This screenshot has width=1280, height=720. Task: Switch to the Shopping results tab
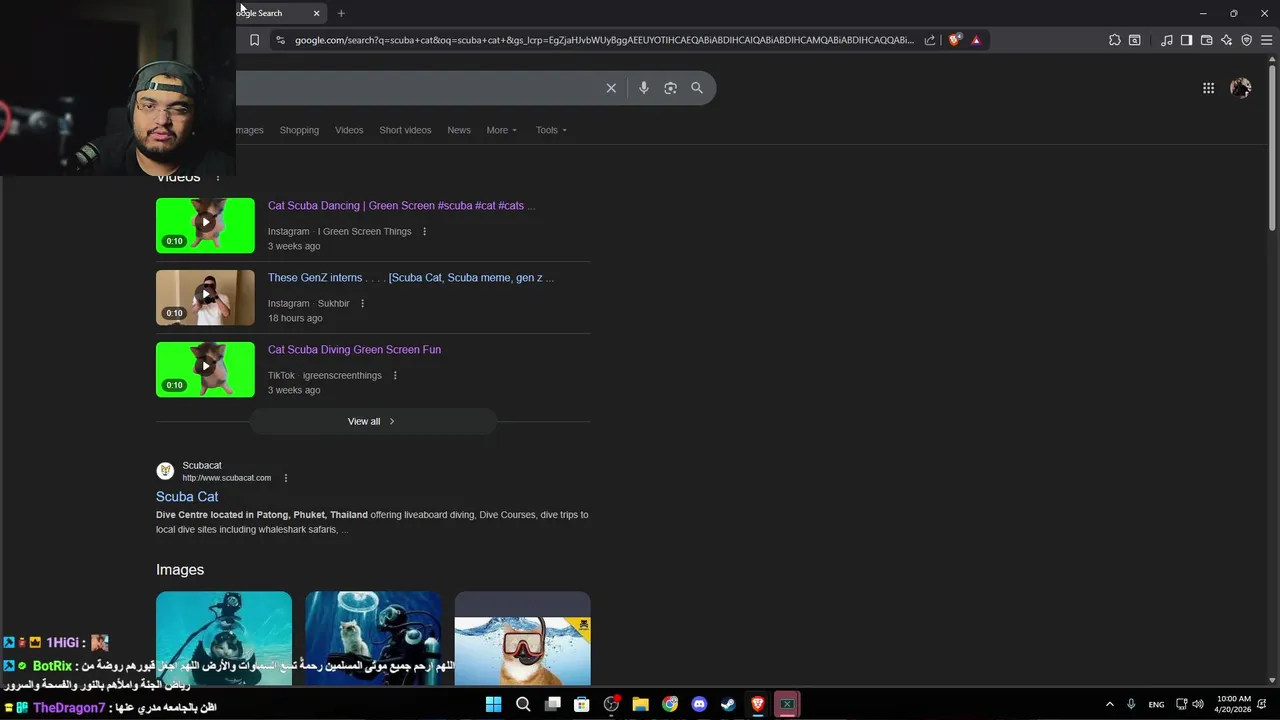(299, 130)
